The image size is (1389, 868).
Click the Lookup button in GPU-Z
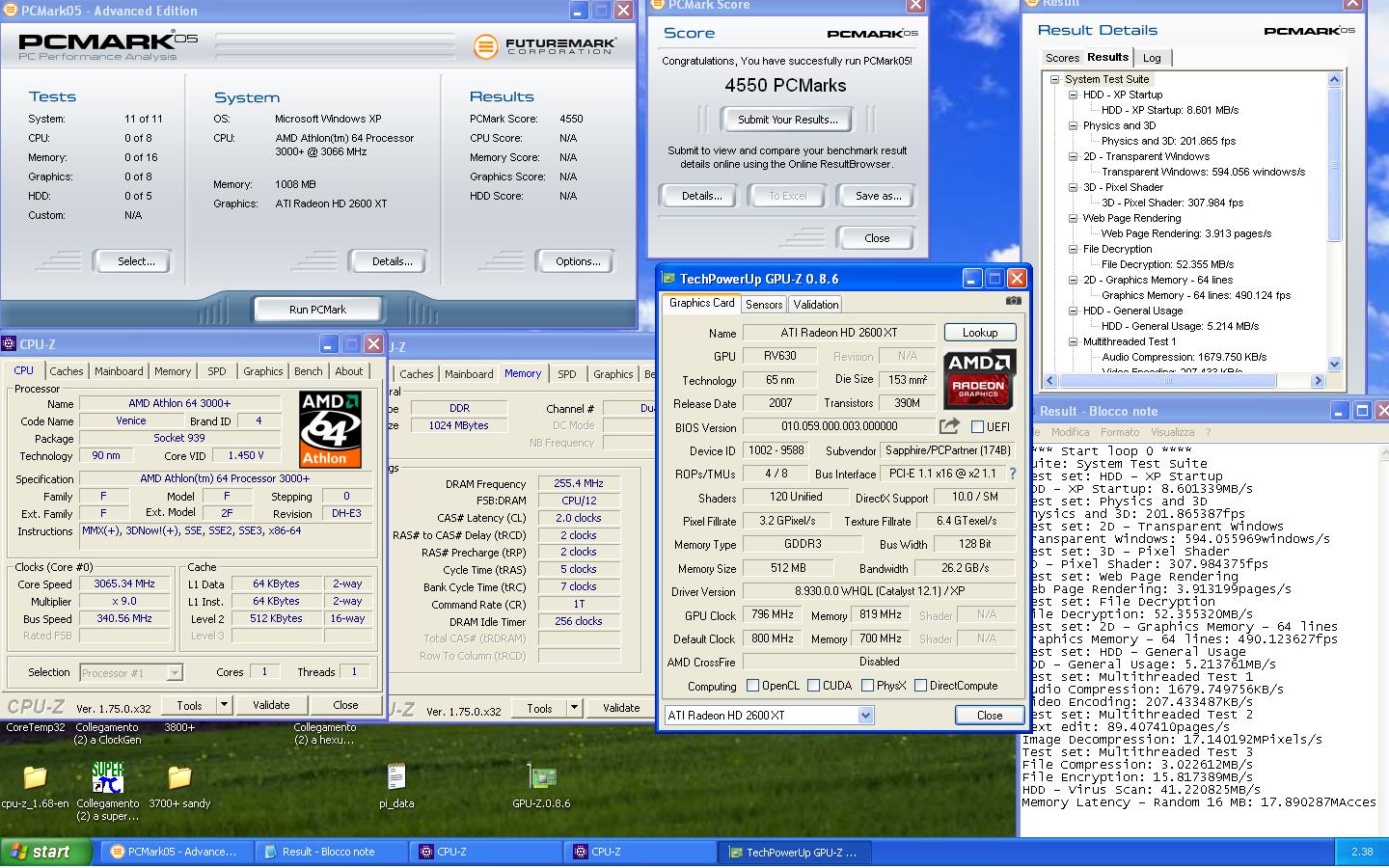click(980, 333)
